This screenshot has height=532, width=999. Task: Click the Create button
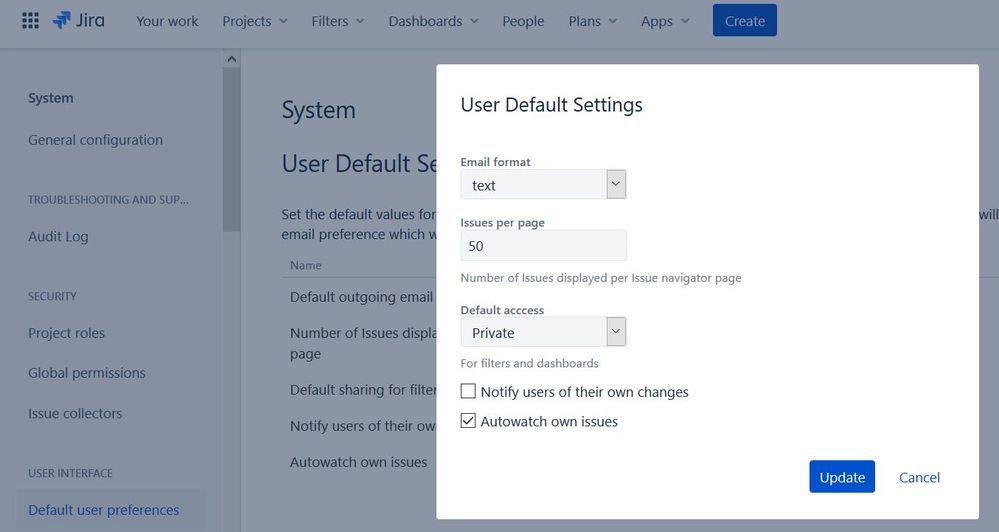click(744, 20)
